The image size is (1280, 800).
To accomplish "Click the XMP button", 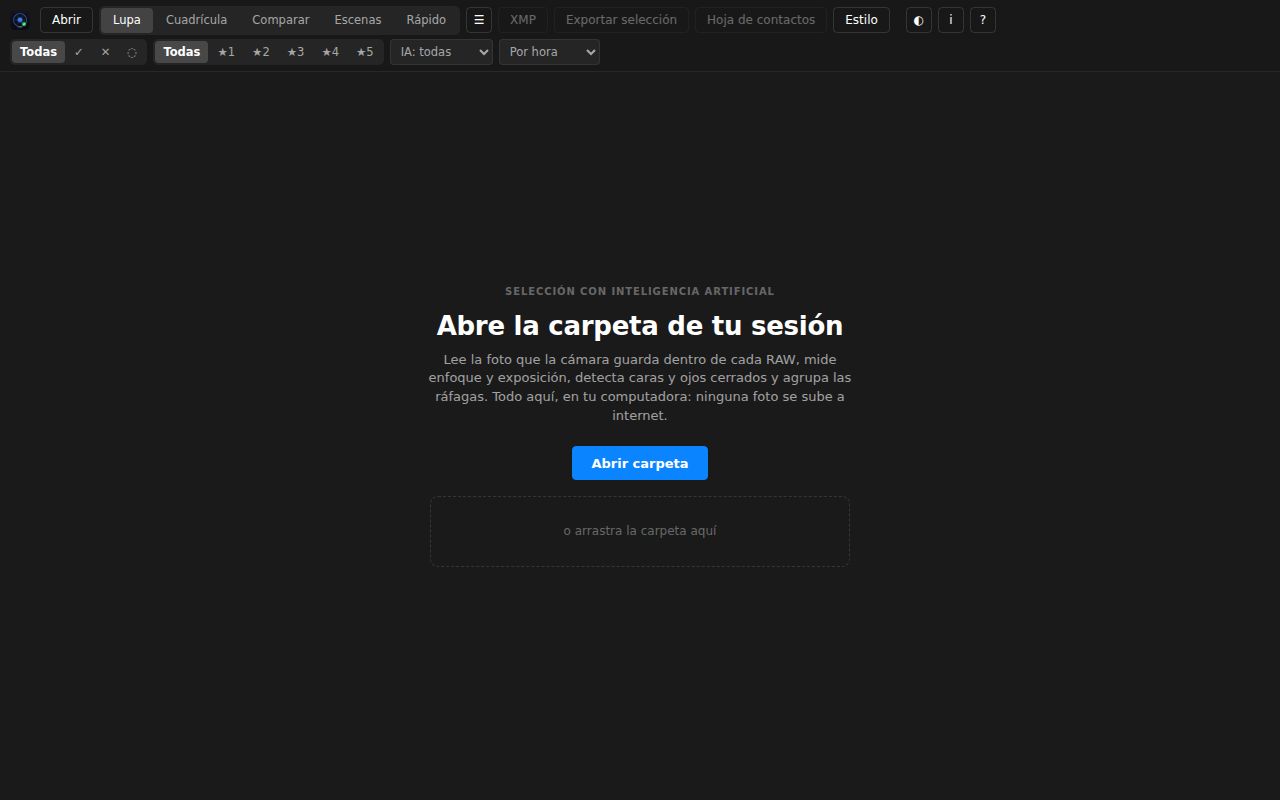I will click(523, 20).
